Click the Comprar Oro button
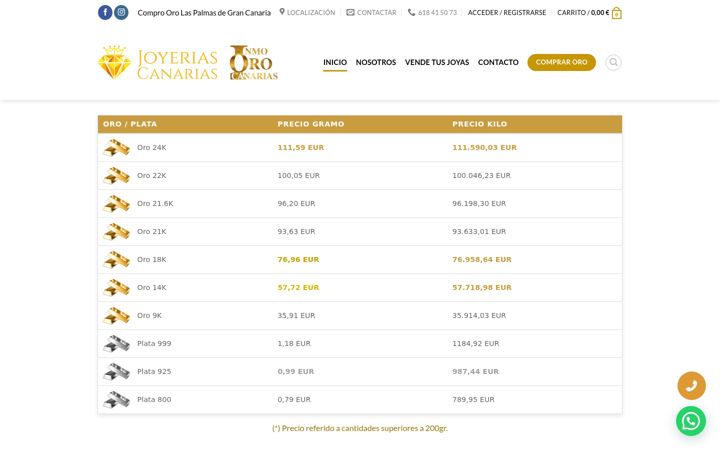 click(561, 62)
